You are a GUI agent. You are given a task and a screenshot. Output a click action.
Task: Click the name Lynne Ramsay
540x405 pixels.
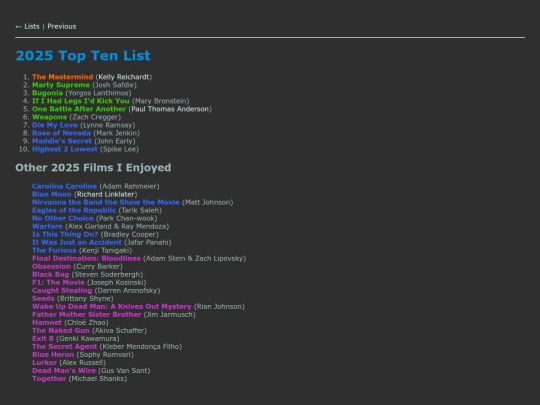click(x=107, y=125)
